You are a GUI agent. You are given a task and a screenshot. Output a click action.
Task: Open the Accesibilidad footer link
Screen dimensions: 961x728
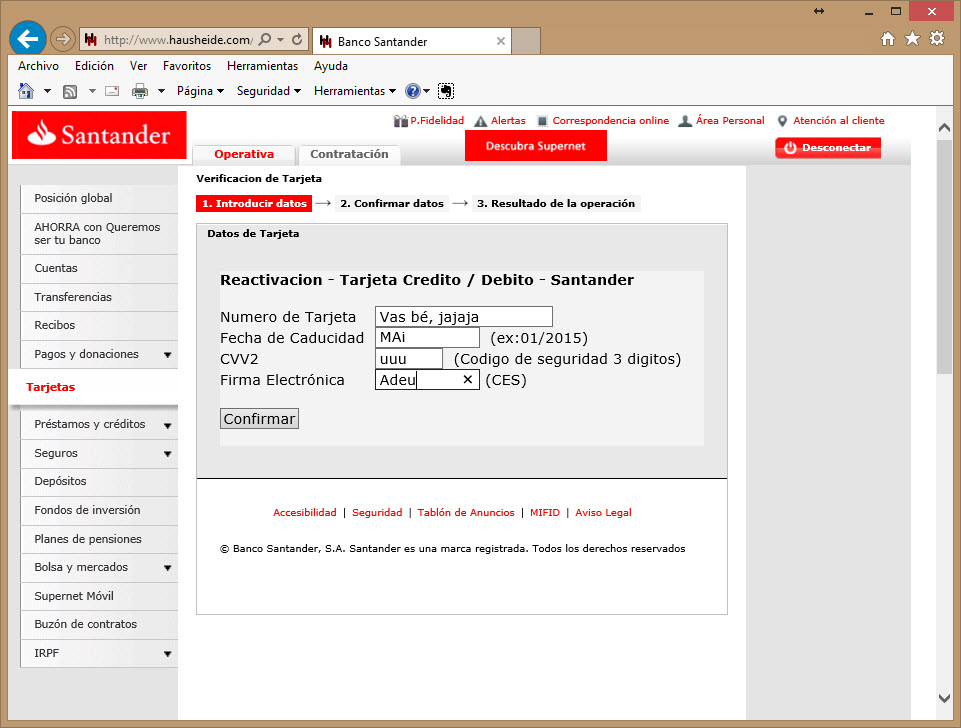pos(305,513)
